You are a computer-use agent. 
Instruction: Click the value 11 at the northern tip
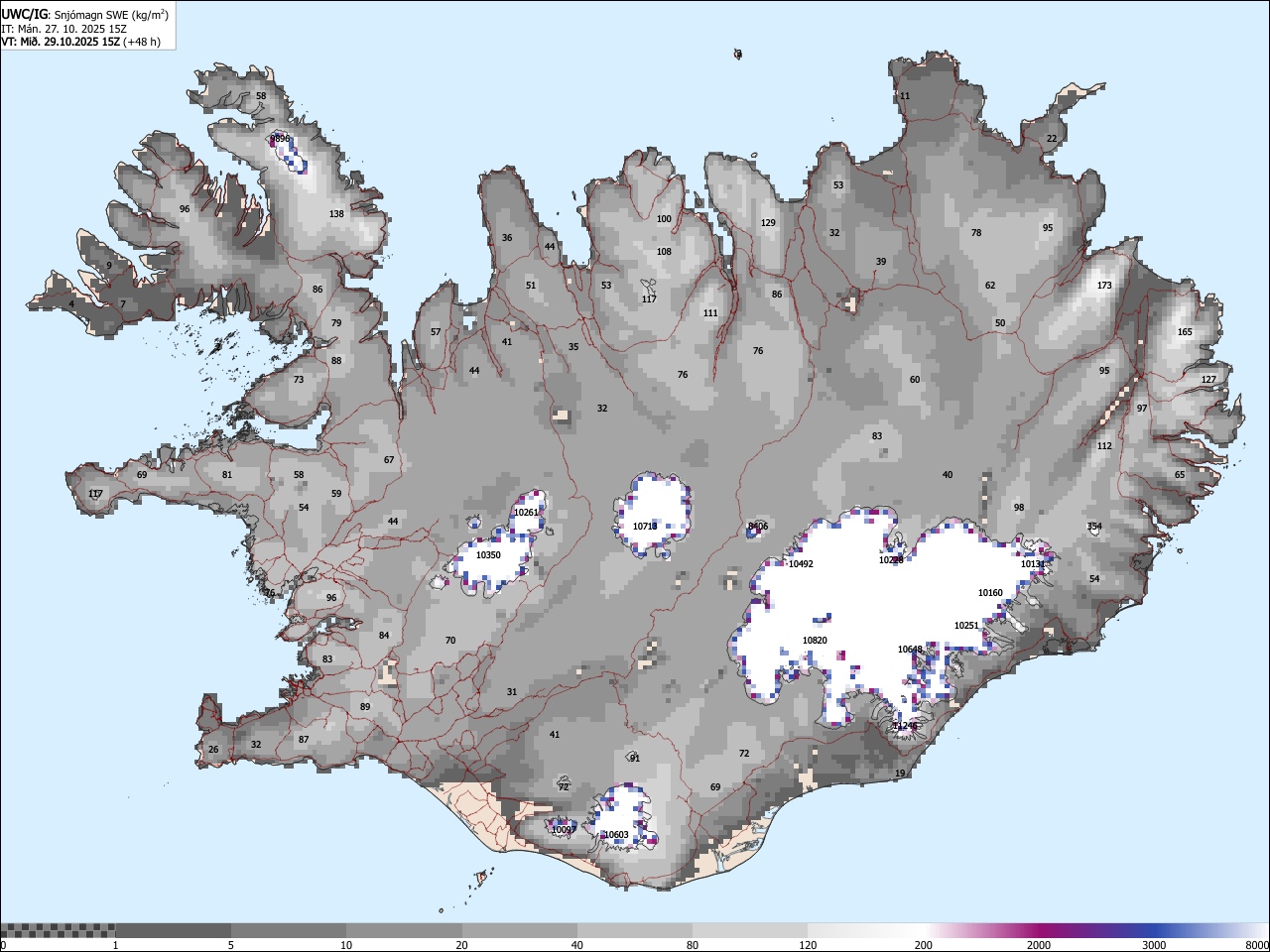pyautogui.click(x=904, y=96)
